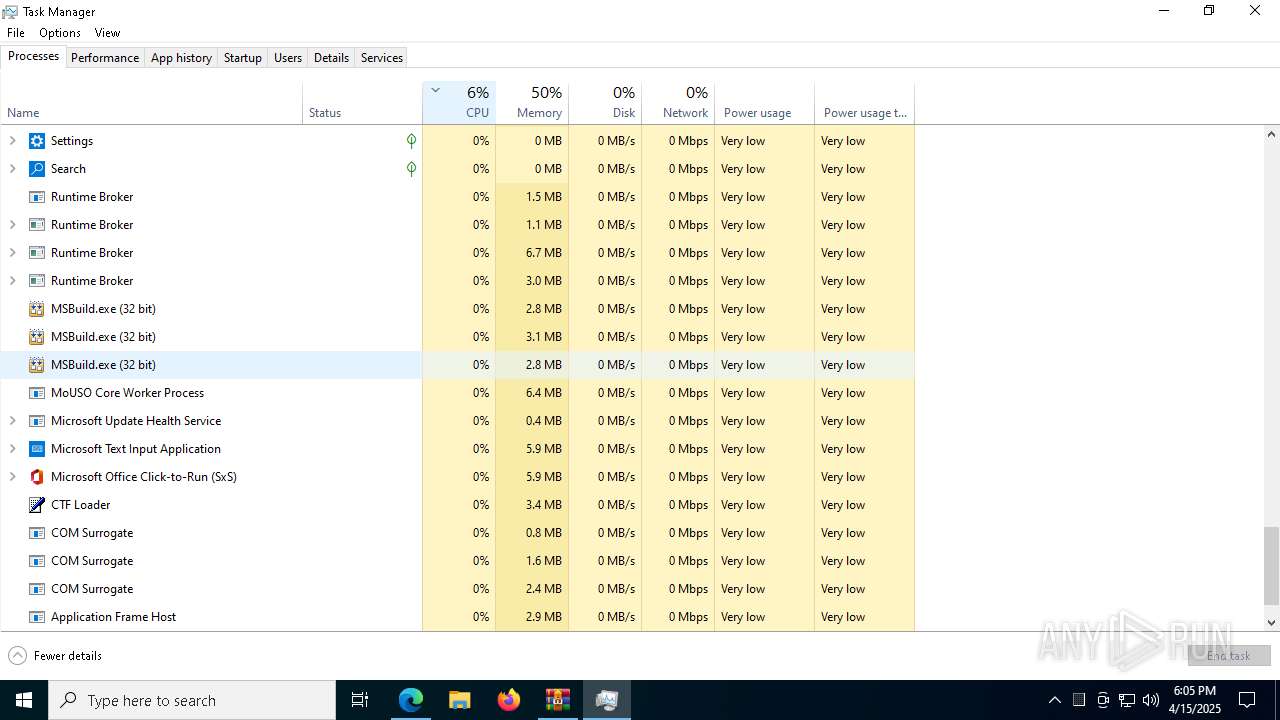
Task: Click the Settings gear process icon
Action: pyautogui.click(x=37, y=141)
